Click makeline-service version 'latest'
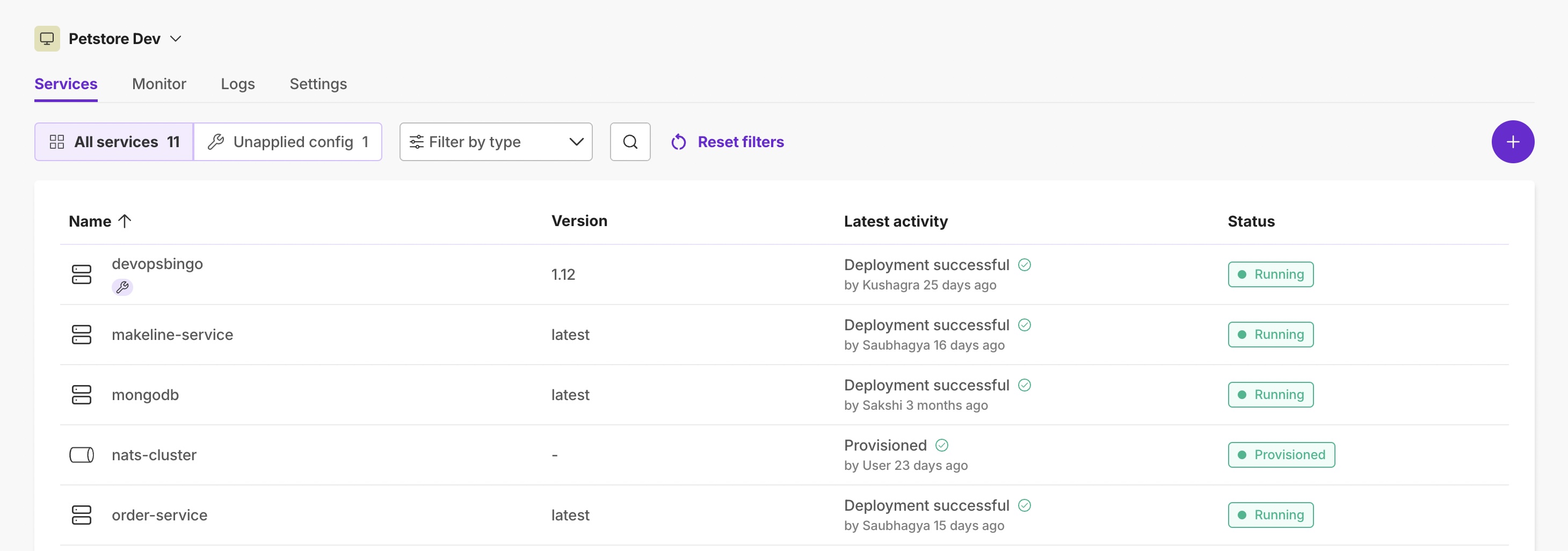Image resolution: width=1568 pixels, height=551 pixels. pyautogui.click(x=570, y=334)
